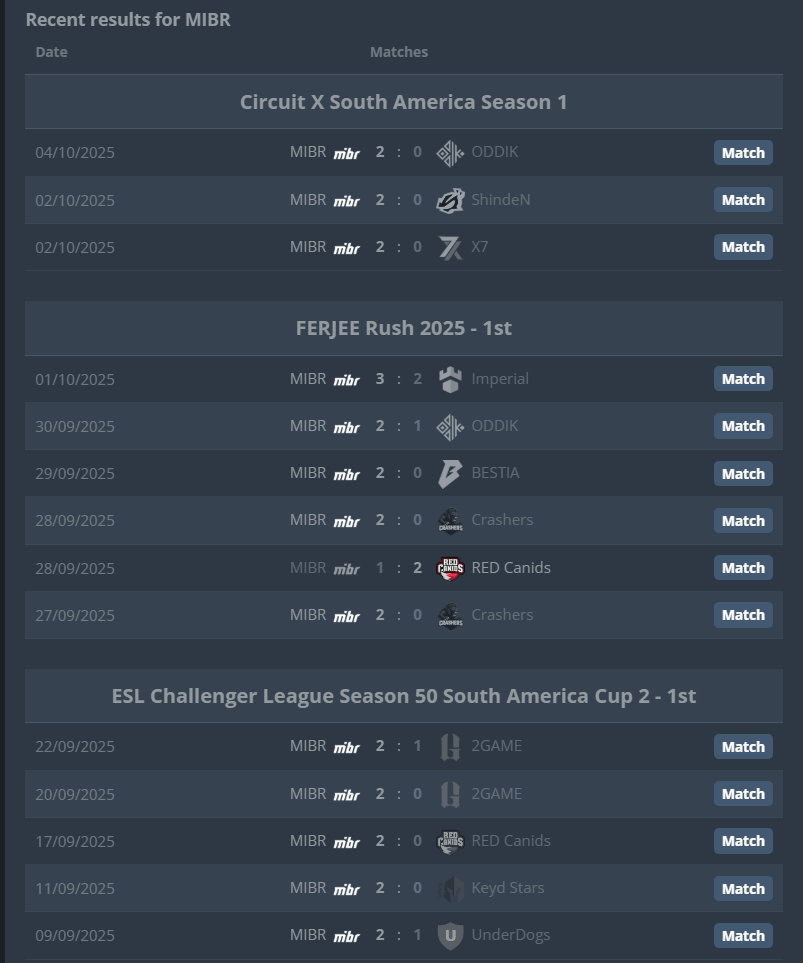Open Match button for 04/10/2025 ODDIK game
The image size is (803, 963).
point(743,153)
